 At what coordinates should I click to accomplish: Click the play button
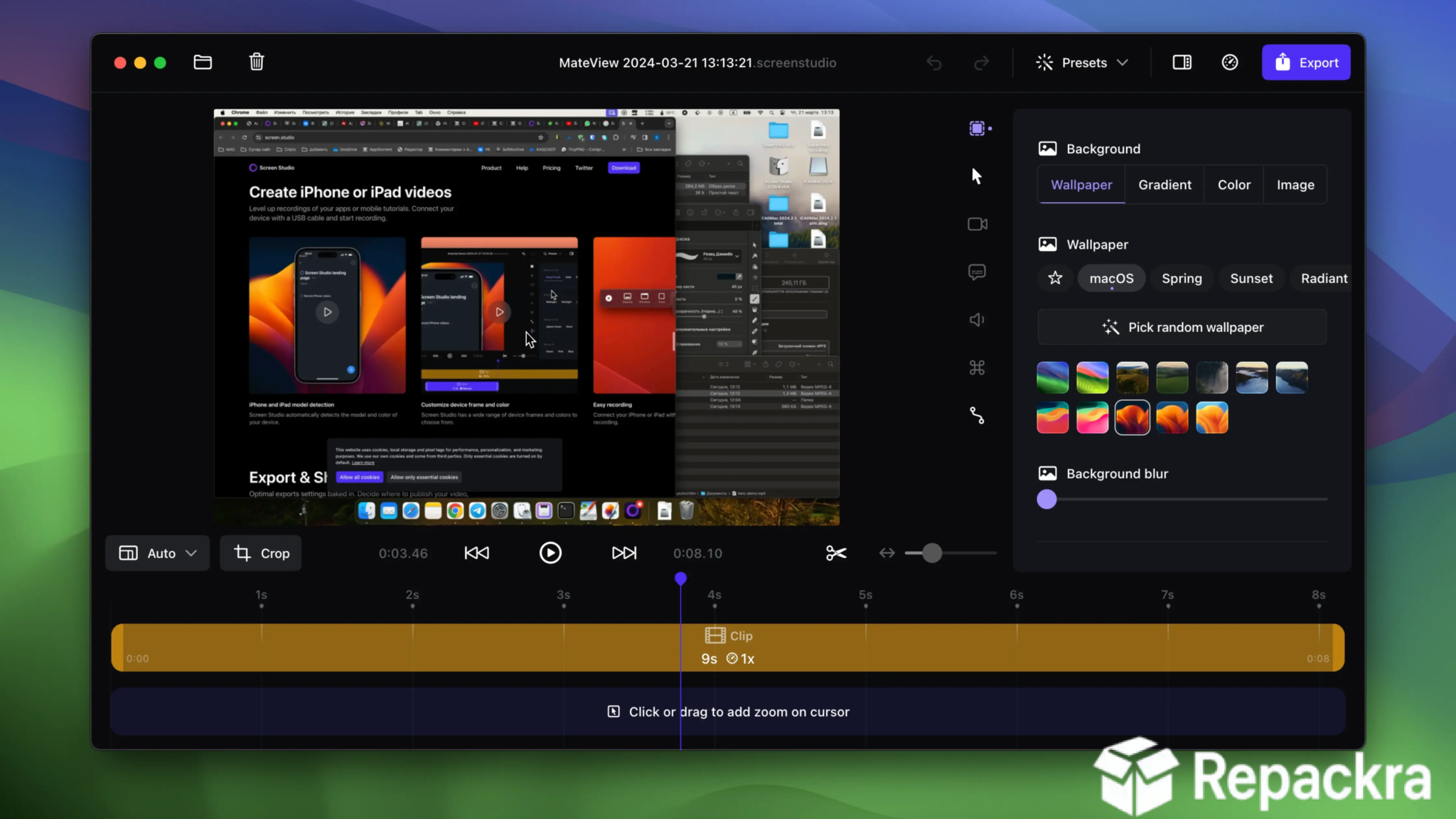[x=550, y=553]
